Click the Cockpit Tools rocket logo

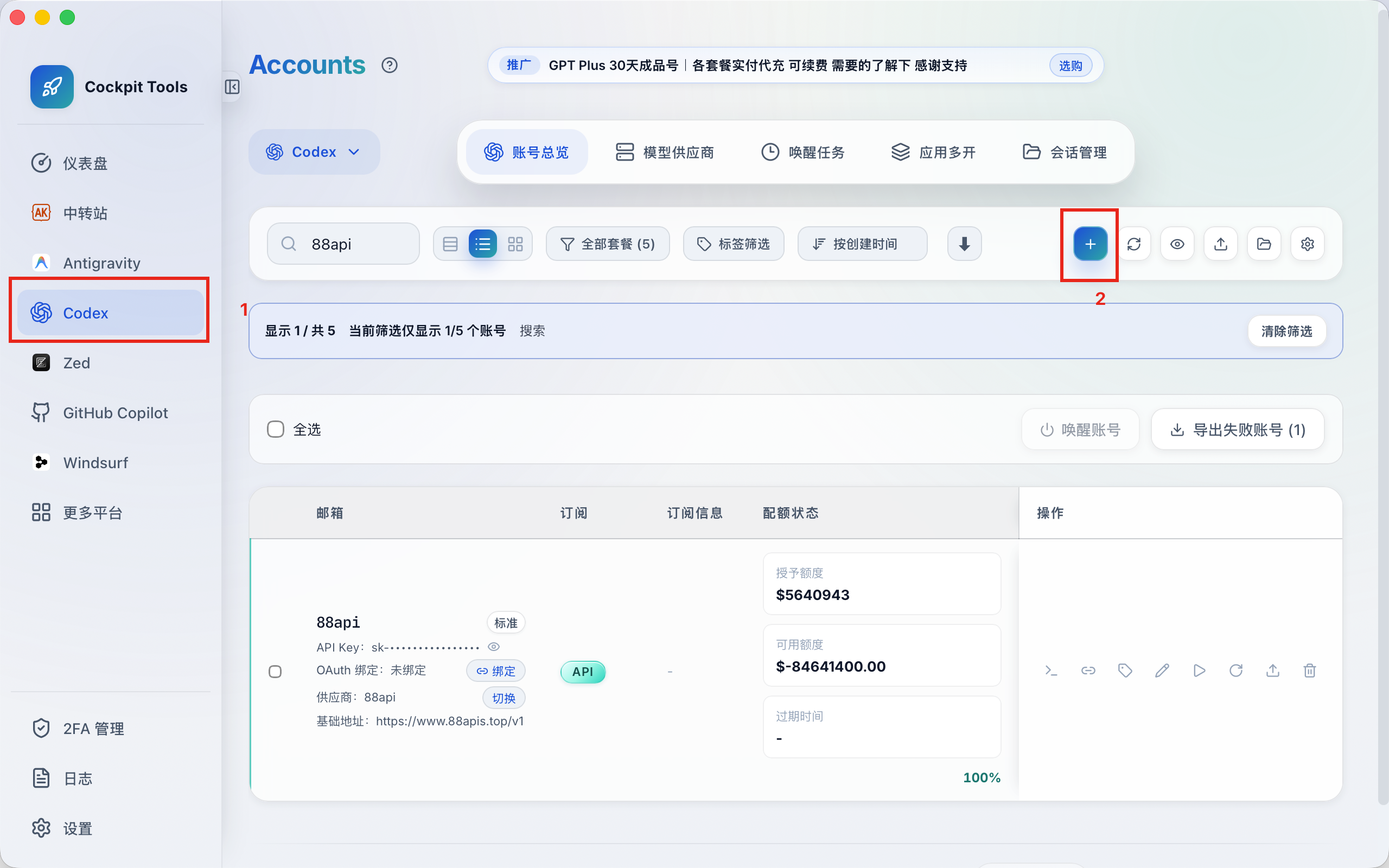pos(52,87)
